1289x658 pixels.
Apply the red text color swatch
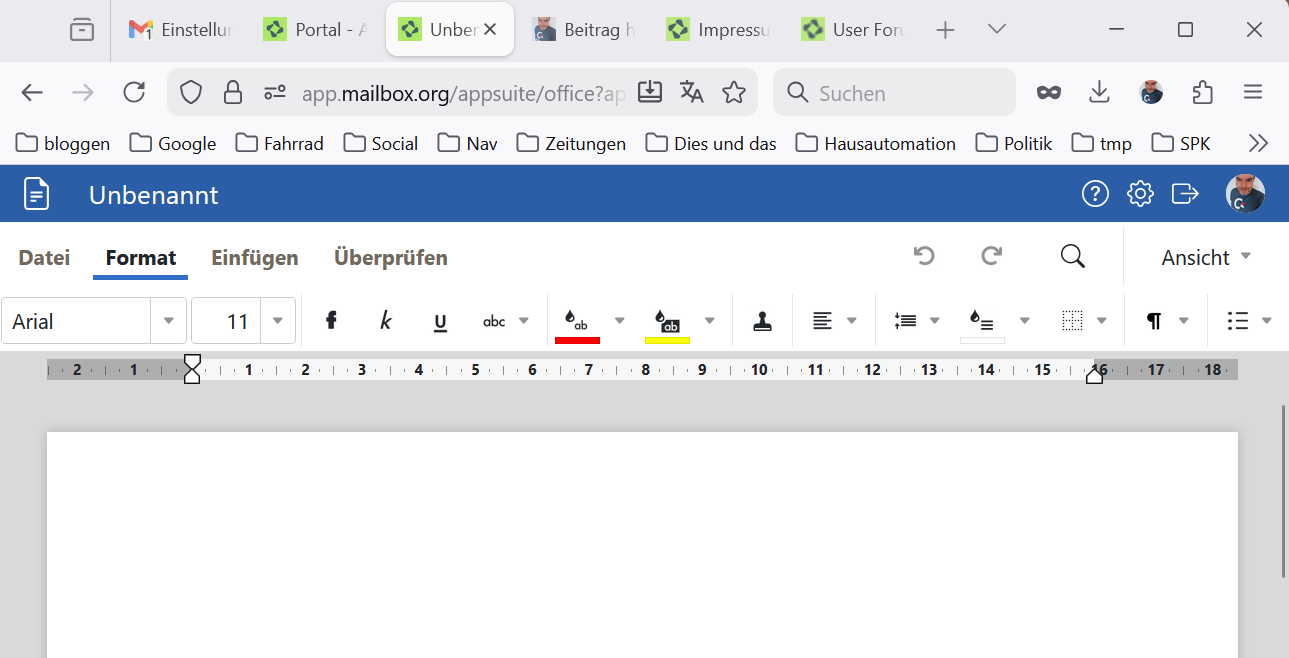[x=577, y=322]
